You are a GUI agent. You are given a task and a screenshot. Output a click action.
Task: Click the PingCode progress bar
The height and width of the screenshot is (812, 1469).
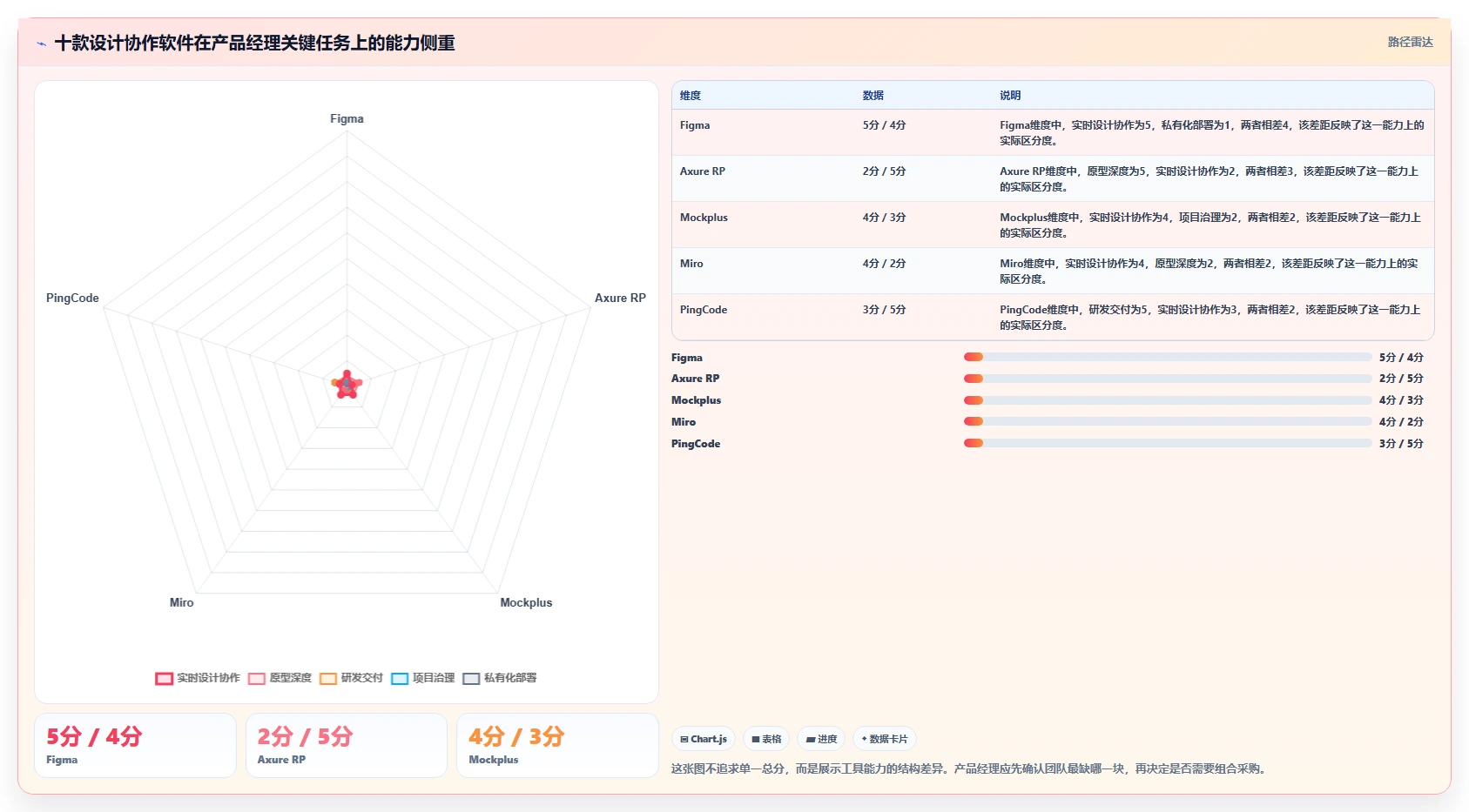(1168, 443)
